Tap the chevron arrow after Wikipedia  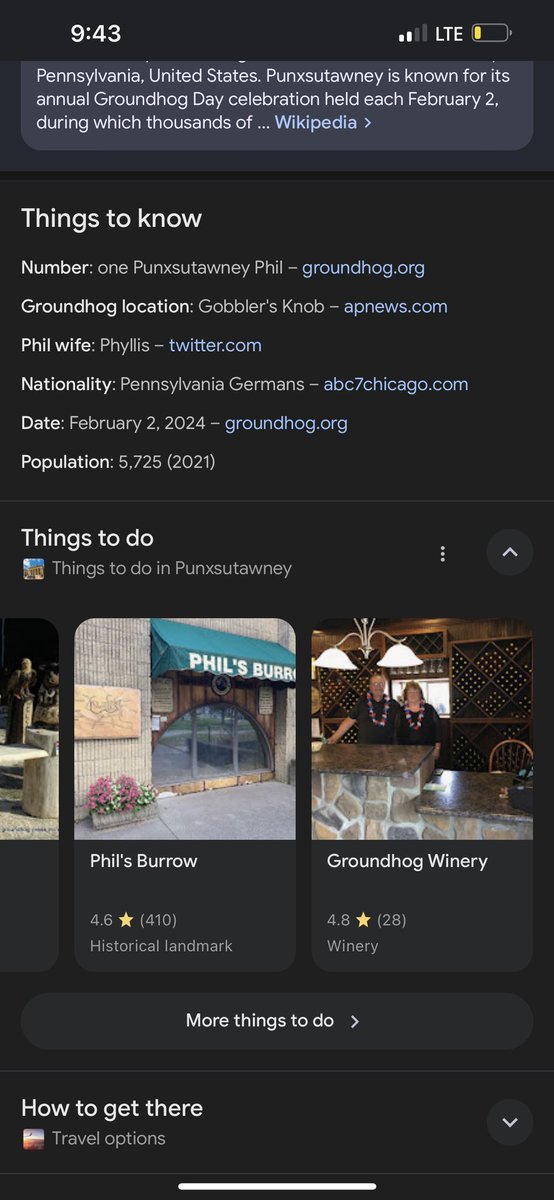[368, 123]
